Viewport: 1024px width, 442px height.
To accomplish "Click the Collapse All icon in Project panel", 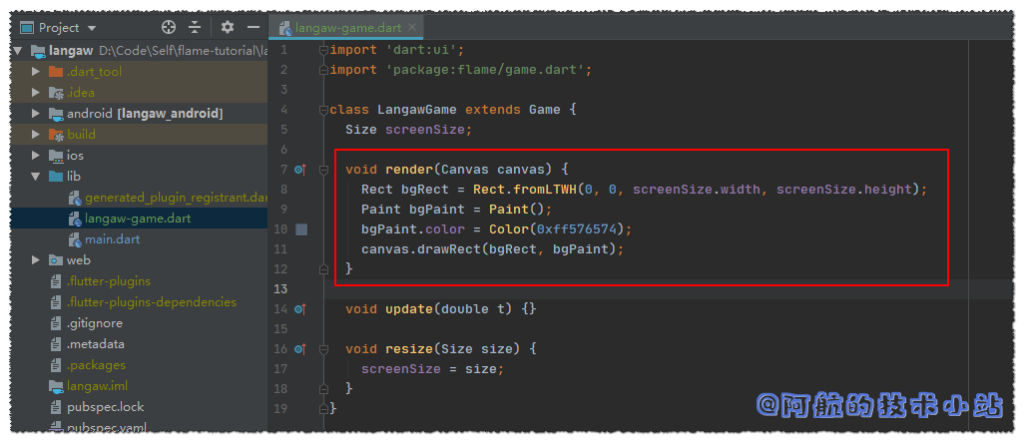I will (195, 28).
